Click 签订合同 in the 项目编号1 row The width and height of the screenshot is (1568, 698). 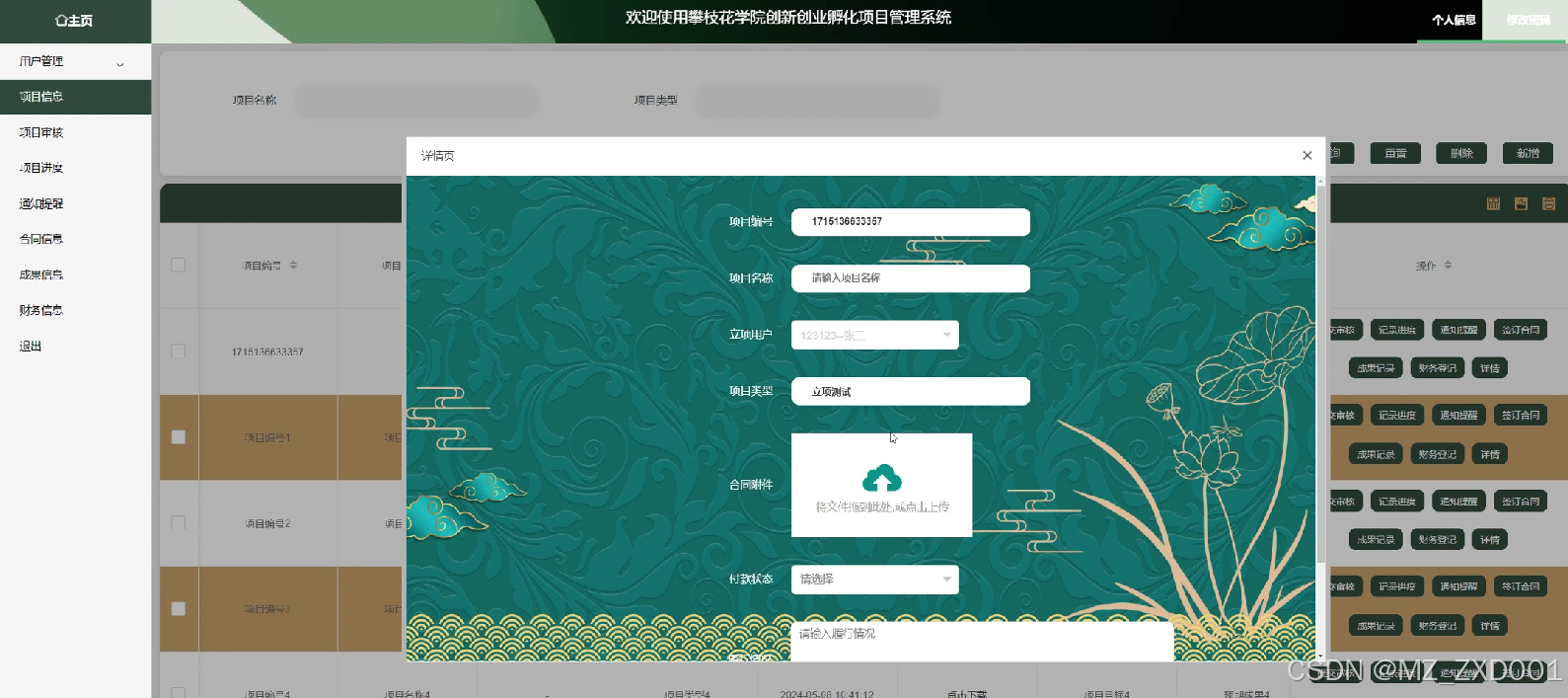pyautogui.click(x=1520, y=416)
